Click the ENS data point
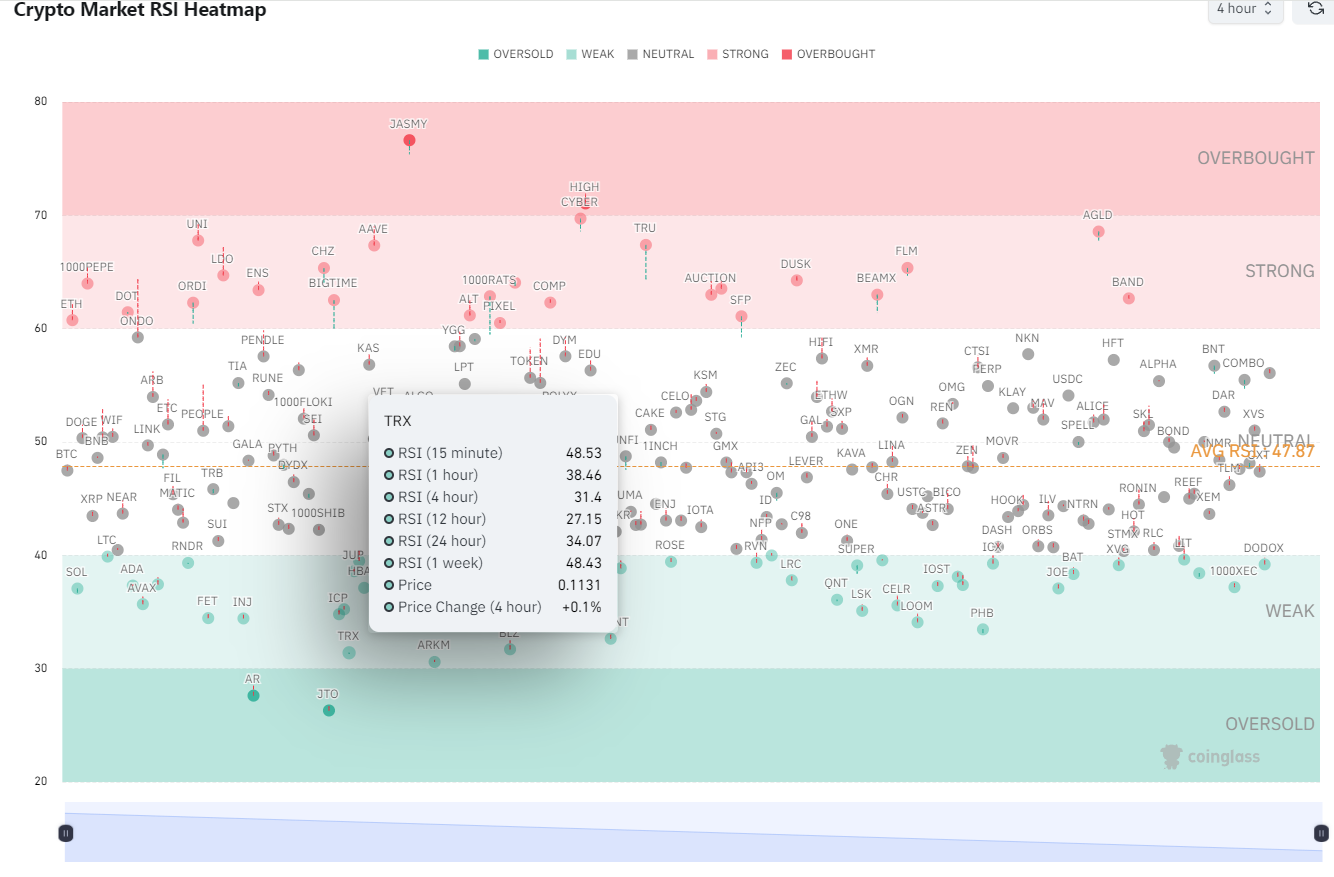The width and height of the screenshot is (1334, 877). [x=258, y=290]
